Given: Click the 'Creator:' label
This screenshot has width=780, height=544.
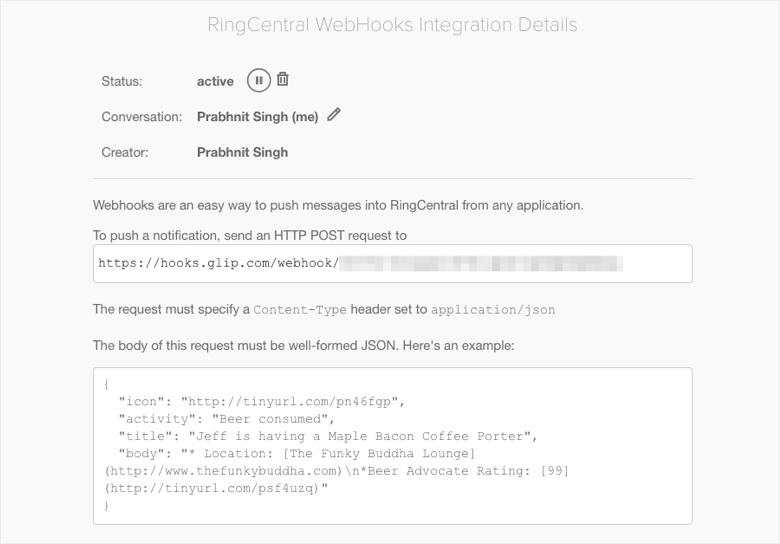Looking at the screenshot, I should (x=125, y=152).
